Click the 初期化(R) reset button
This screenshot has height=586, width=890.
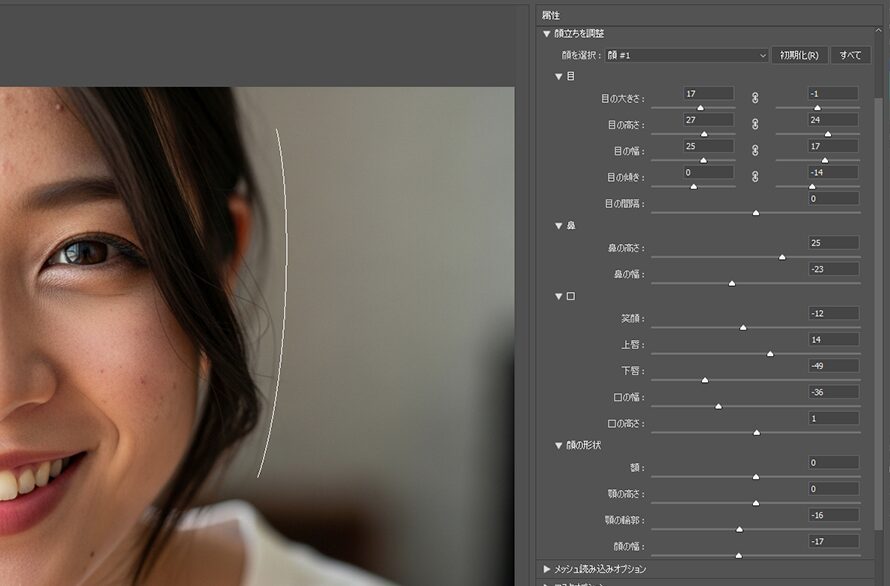tap(799, 54)
